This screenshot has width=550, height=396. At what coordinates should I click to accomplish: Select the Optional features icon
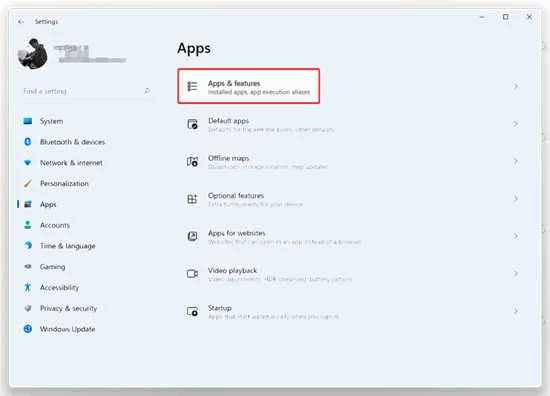click(192, 199)
